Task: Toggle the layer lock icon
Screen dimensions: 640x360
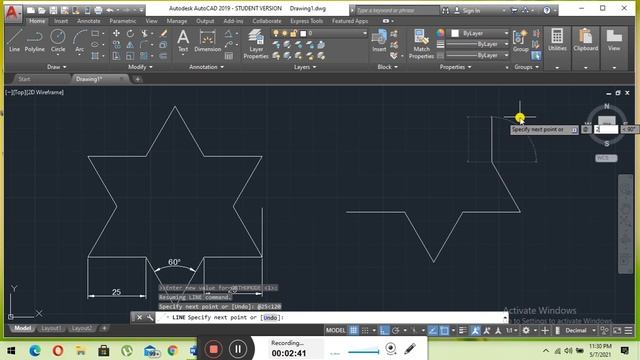Action: pyautogui.click(x=293, y=33)
